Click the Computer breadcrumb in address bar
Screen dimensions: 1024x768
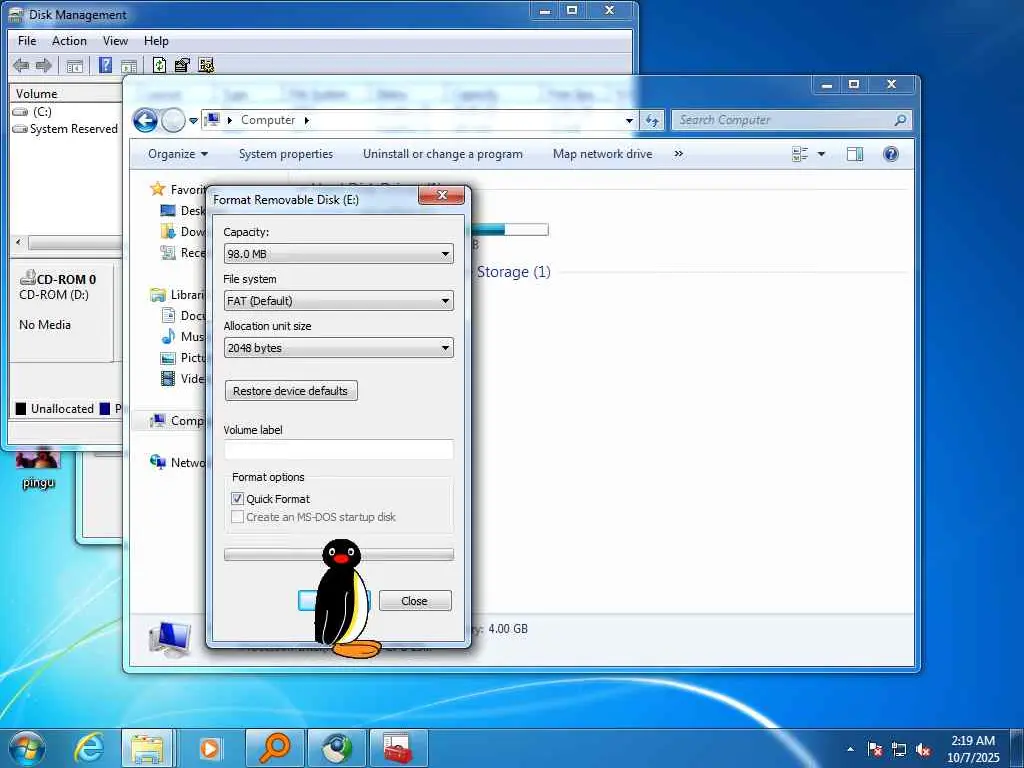[268, 120]
